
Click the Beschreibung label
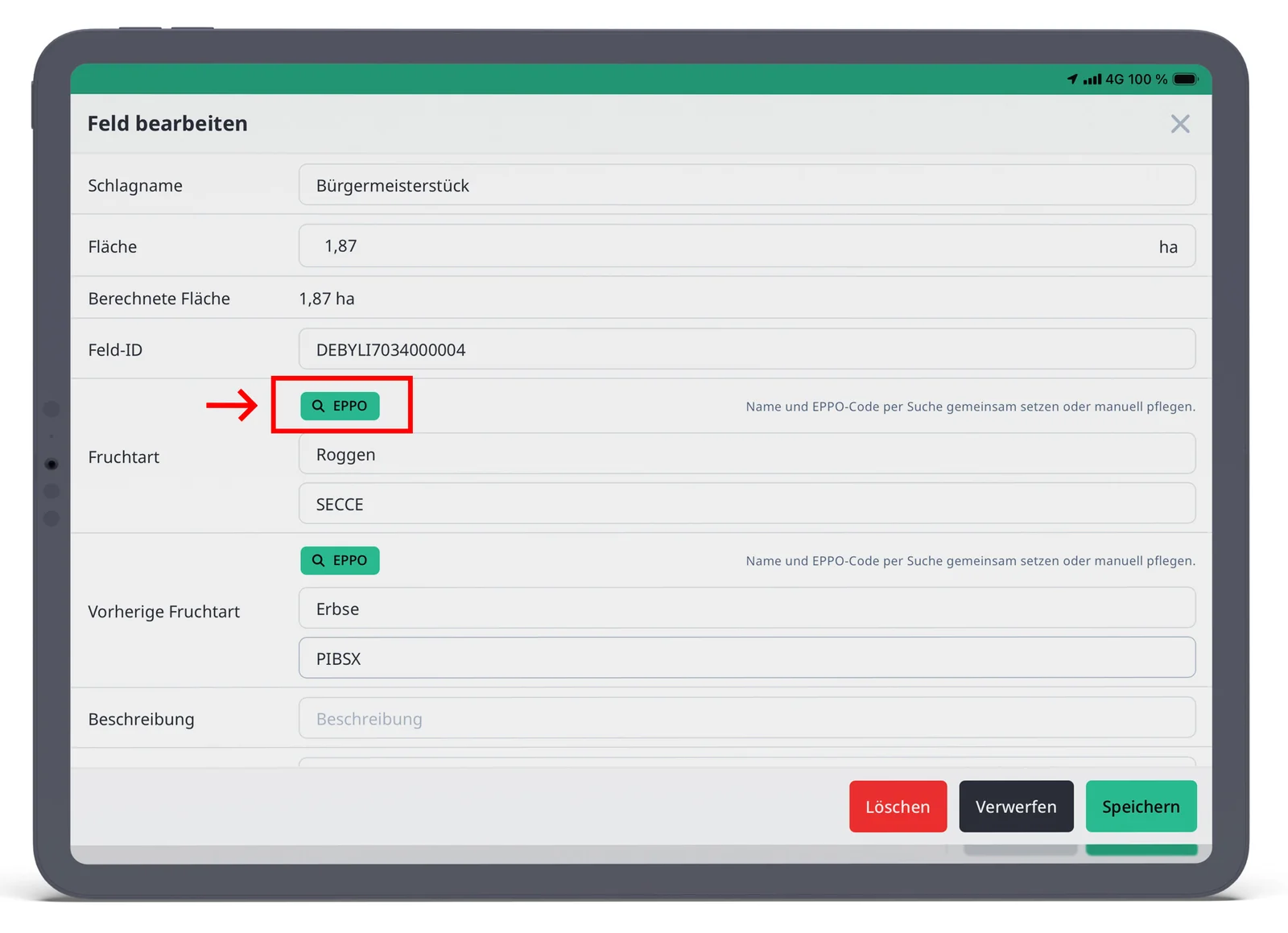(141, 720)
